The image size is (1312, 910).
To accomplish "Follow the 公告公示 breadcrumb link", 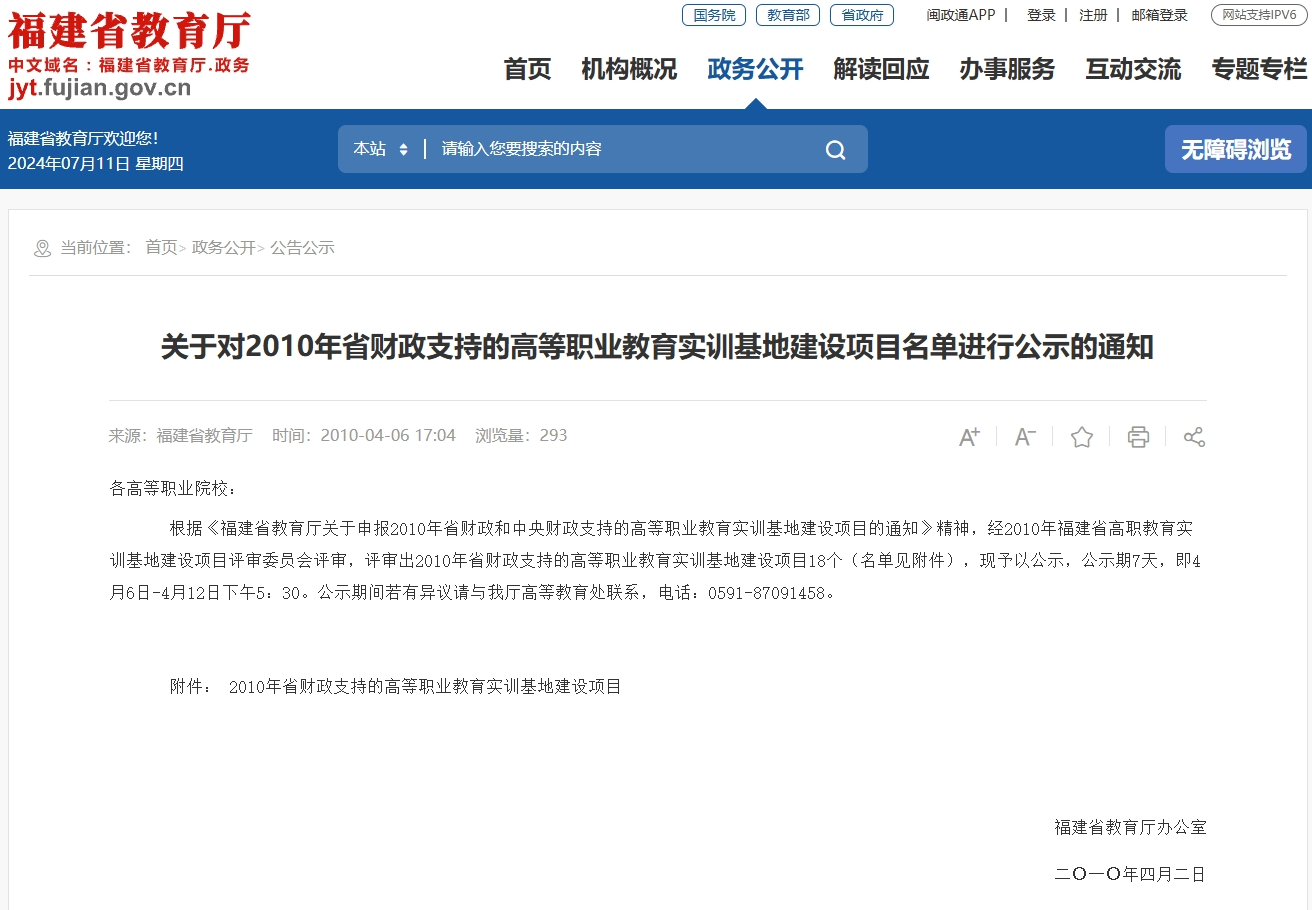I will 302,248.
